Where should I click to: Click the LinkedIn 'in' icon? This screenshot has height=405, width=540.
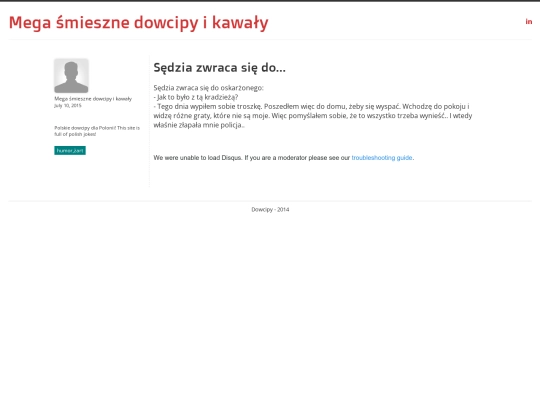(529, 22)
